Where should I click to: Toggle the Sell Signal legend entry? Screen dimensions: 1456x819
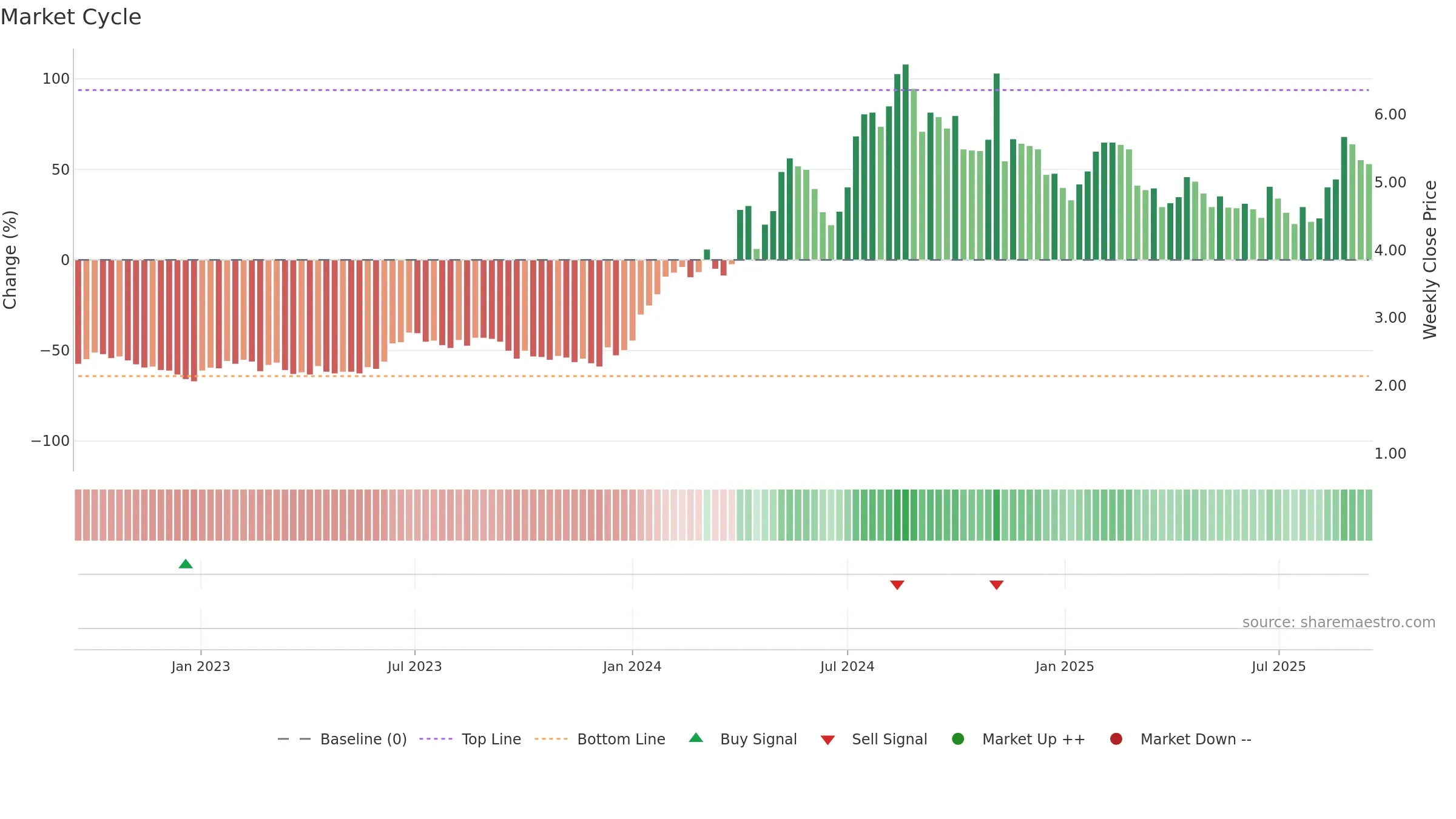pyautogui.click(x=874, y=739)
